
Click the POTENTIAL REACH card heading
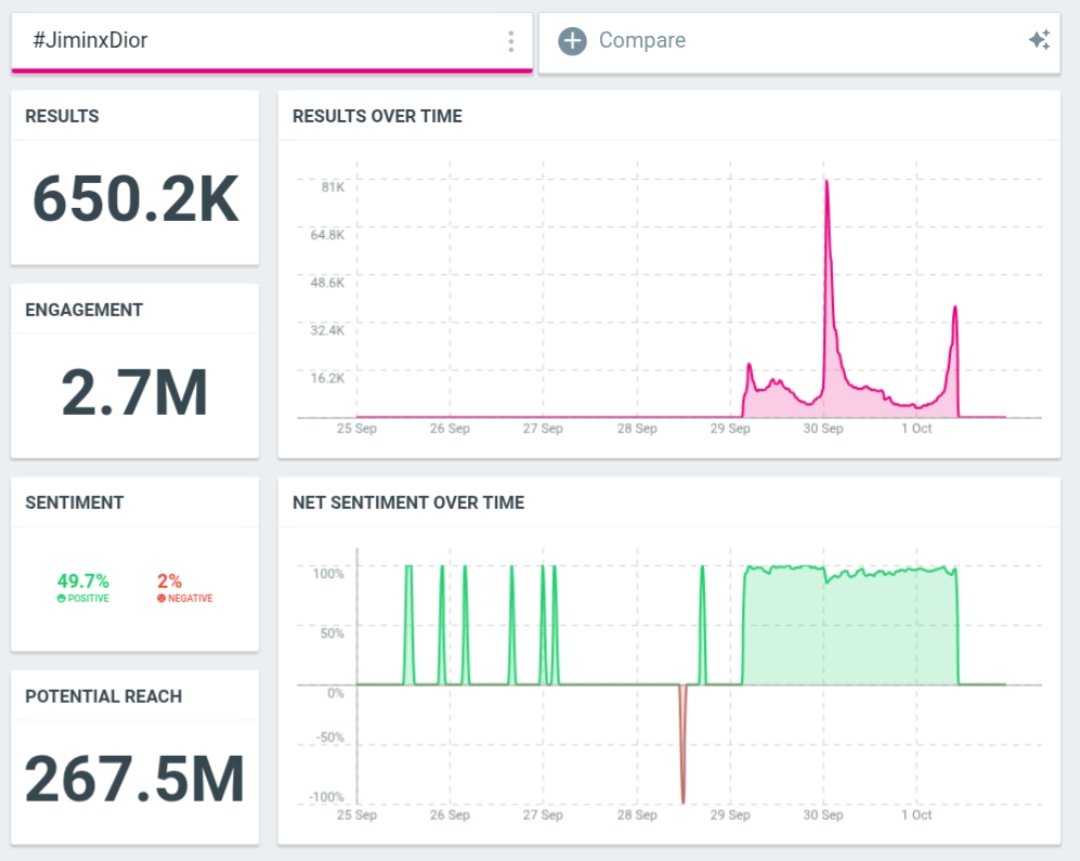(x=103, y=696)
